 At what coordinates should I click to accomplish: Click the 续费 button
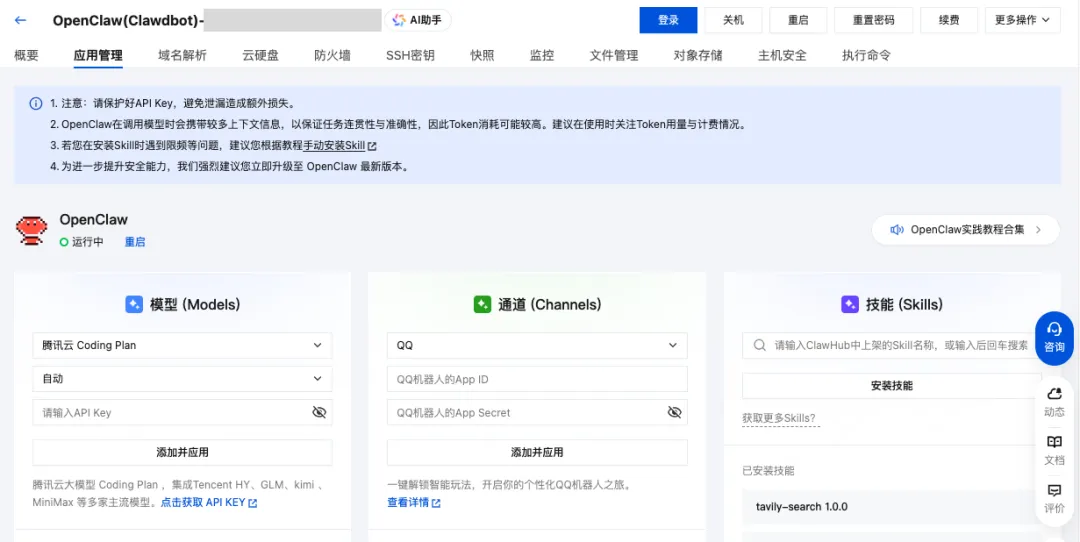tap(949, 20)
